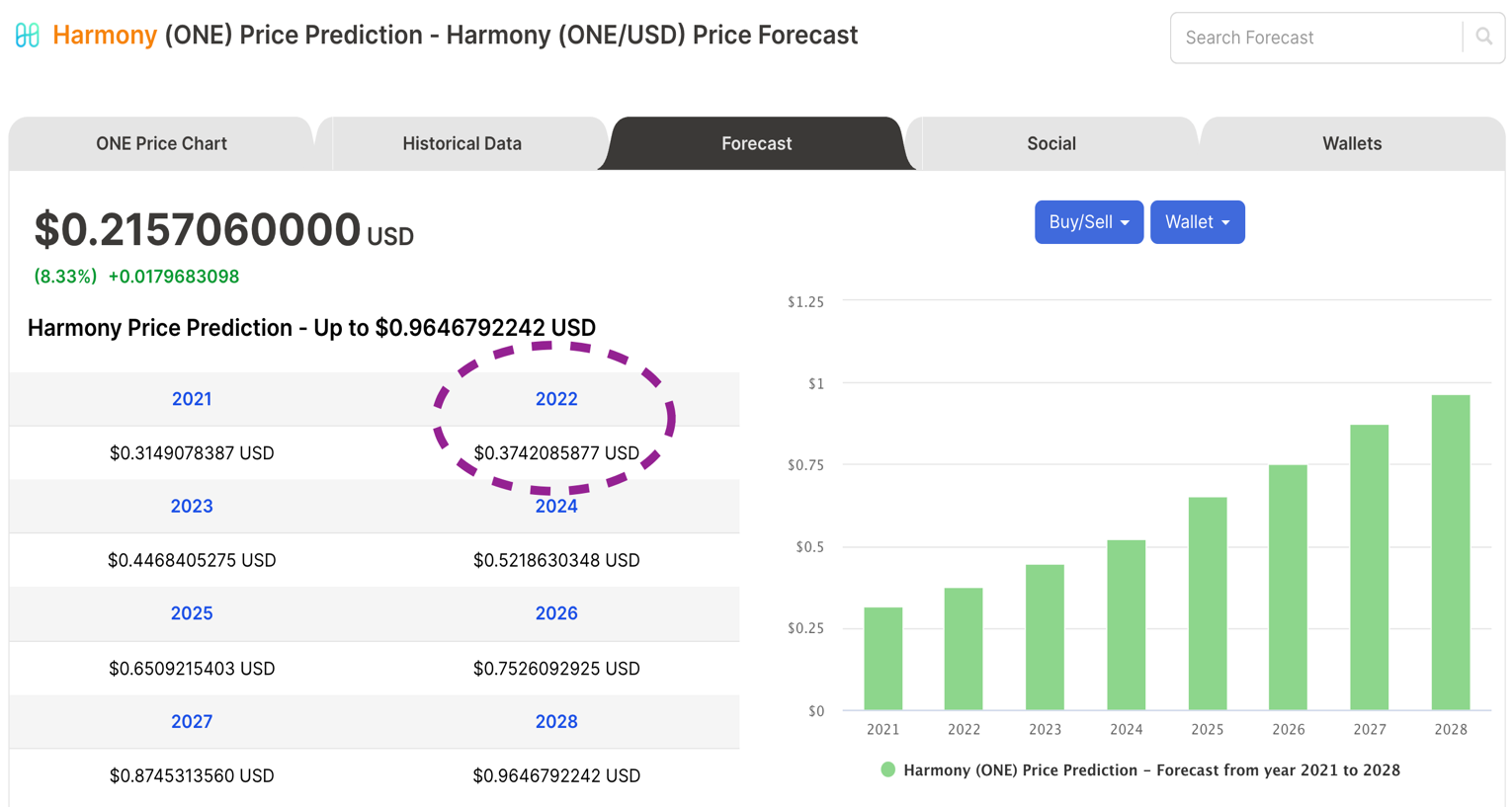Image resolution: width=1512 pixels, height=807 pixels.
Task: Open the Wallets tab
Action: (1352, 143)
